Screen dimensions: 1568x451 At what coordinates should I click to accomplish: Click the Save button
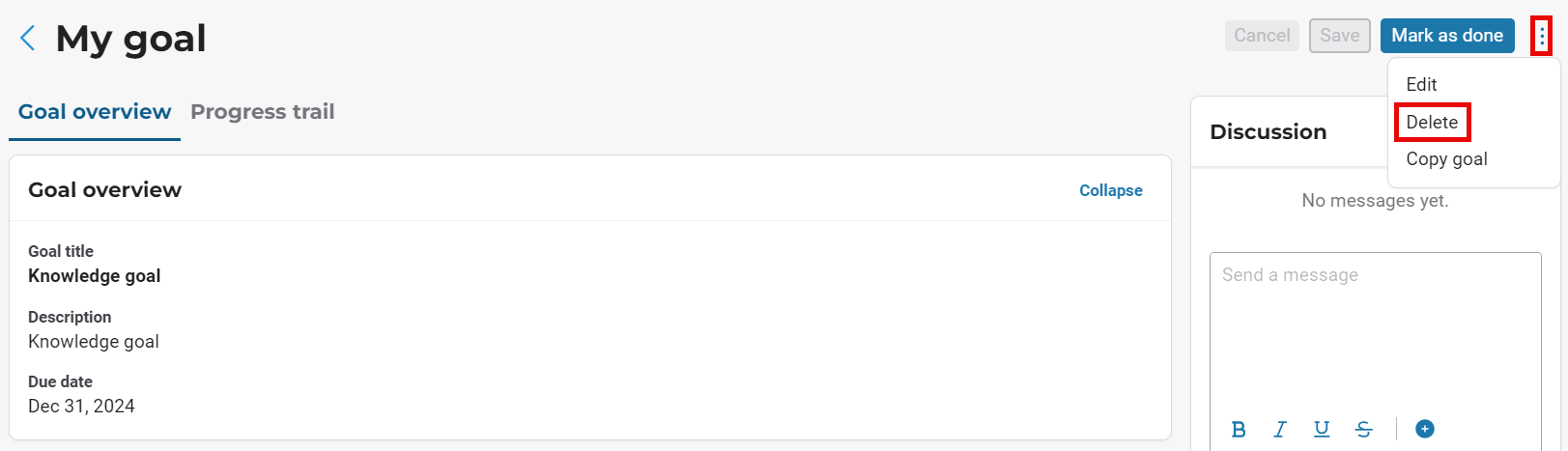[1339, 36]
